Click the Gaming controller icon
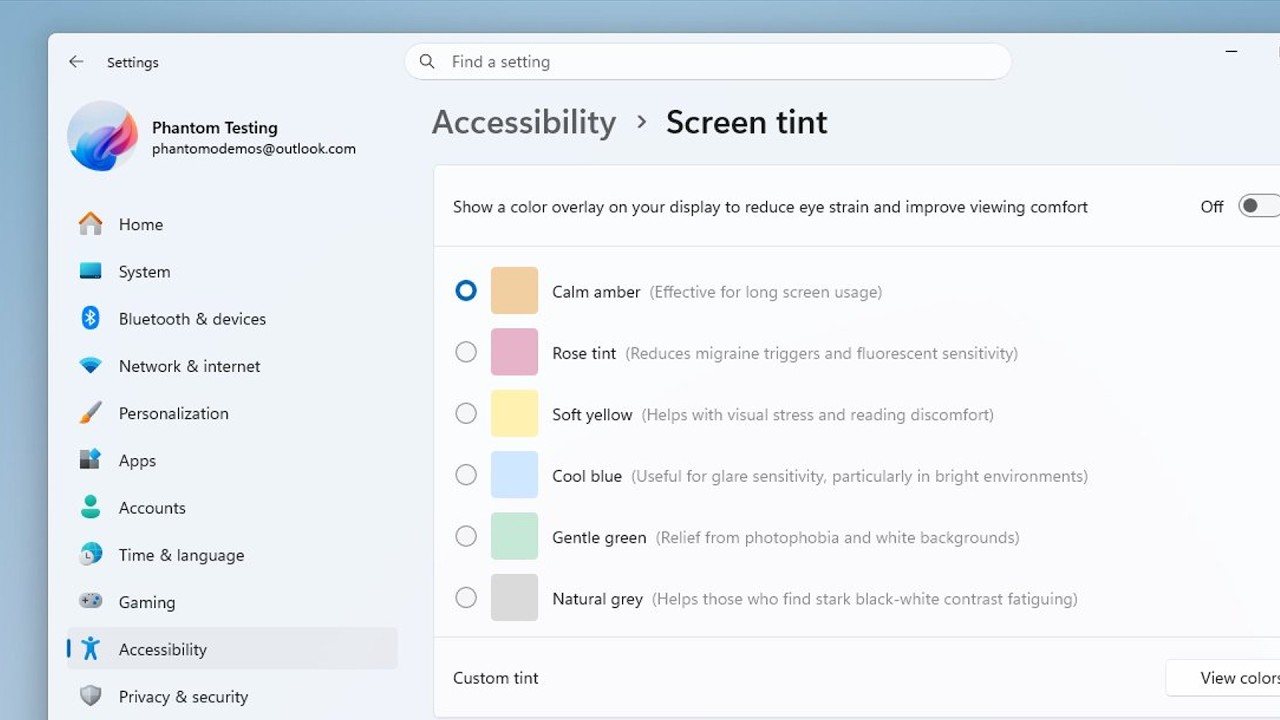 coord(90,601)
